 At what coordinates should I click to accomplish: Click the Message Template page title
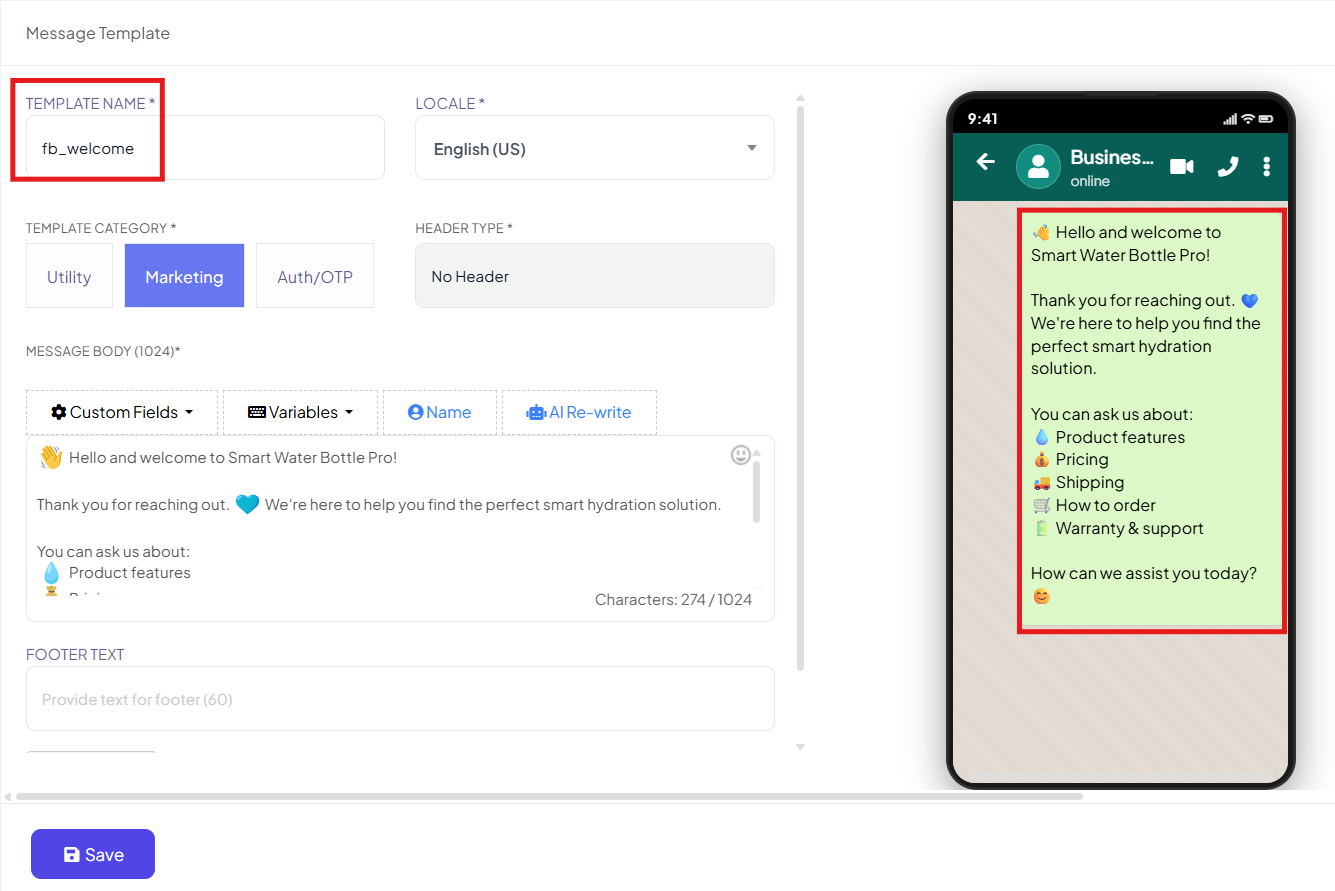pos(98,33)
